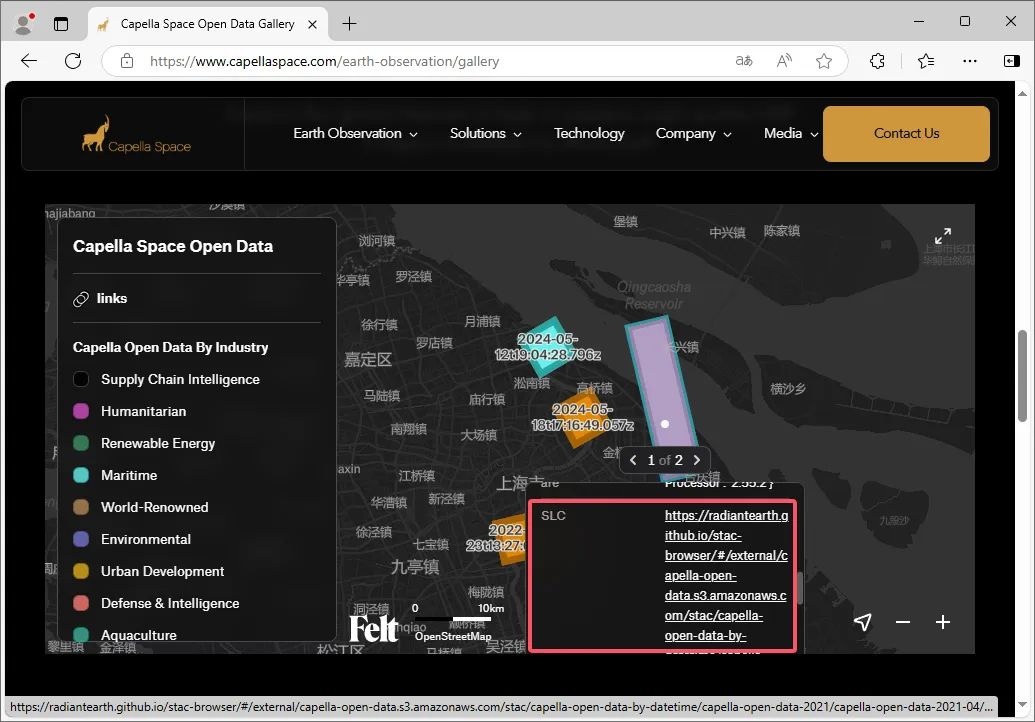Select the orange 2024-05-18 image footprint
1035x722 pixels.
pos(582,418)
